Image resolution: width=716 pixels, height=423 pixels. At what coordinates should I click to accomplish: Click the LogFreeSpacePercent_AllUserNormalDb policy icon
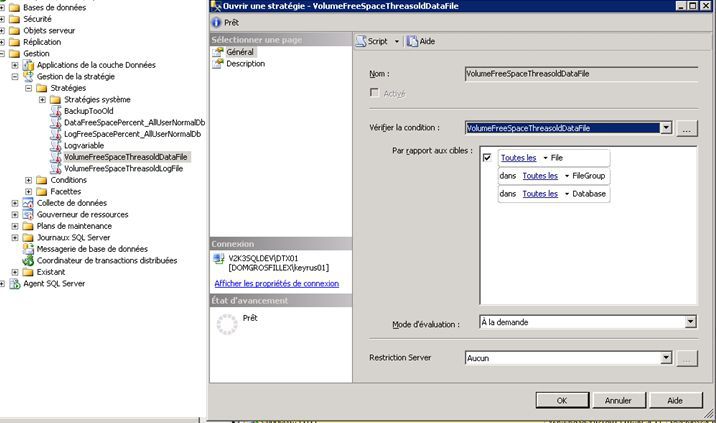pyautogui.click(x=56, y=134)
